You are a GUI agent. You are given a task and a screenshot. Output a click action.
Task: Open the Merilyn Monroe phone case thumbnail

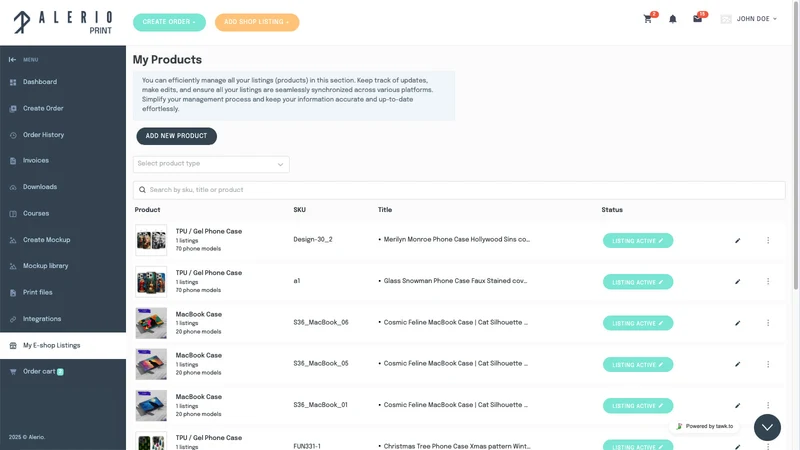click(151, 240)
